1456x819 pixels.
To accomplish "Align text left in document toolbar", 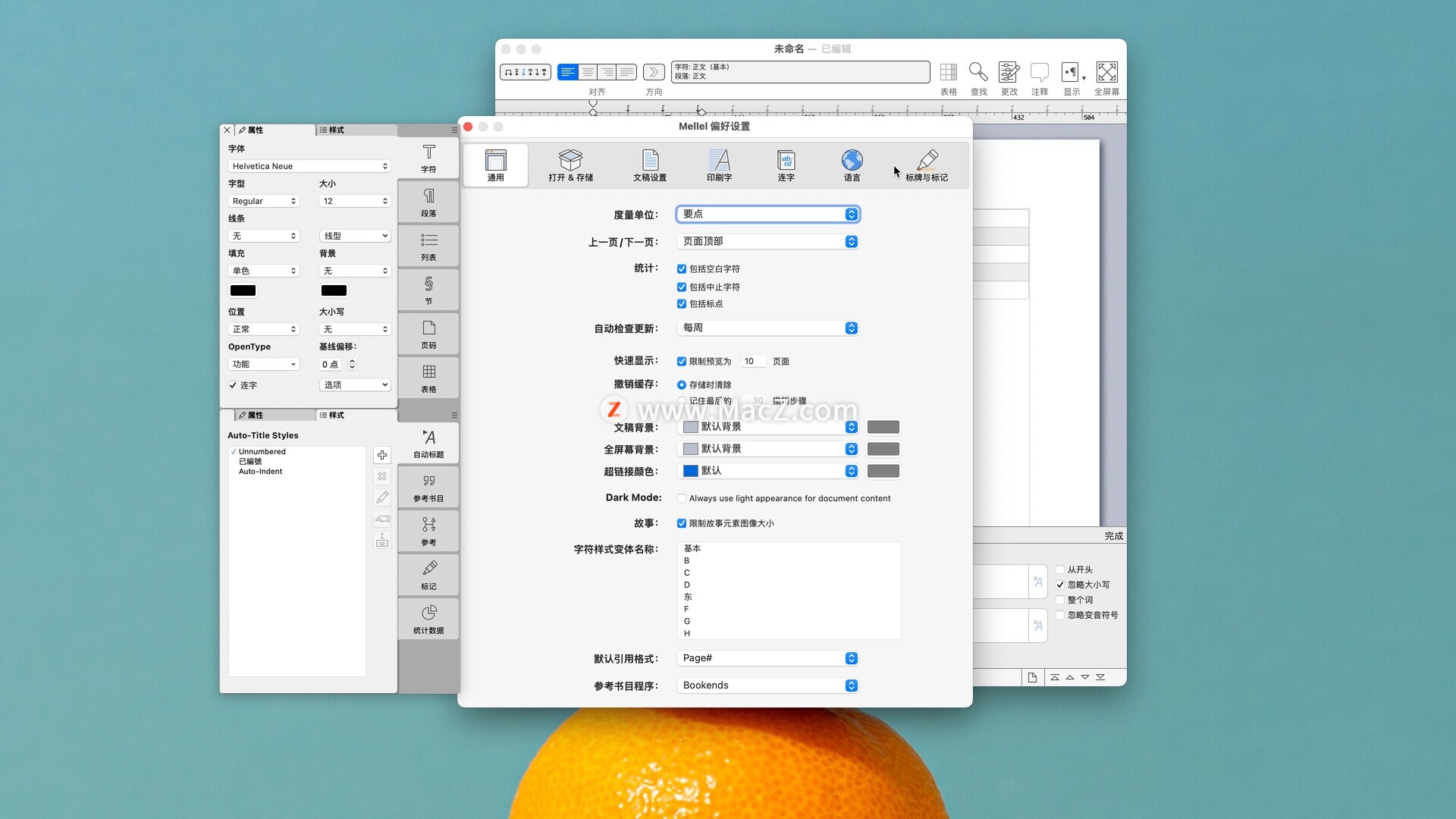I will [567, 72].
